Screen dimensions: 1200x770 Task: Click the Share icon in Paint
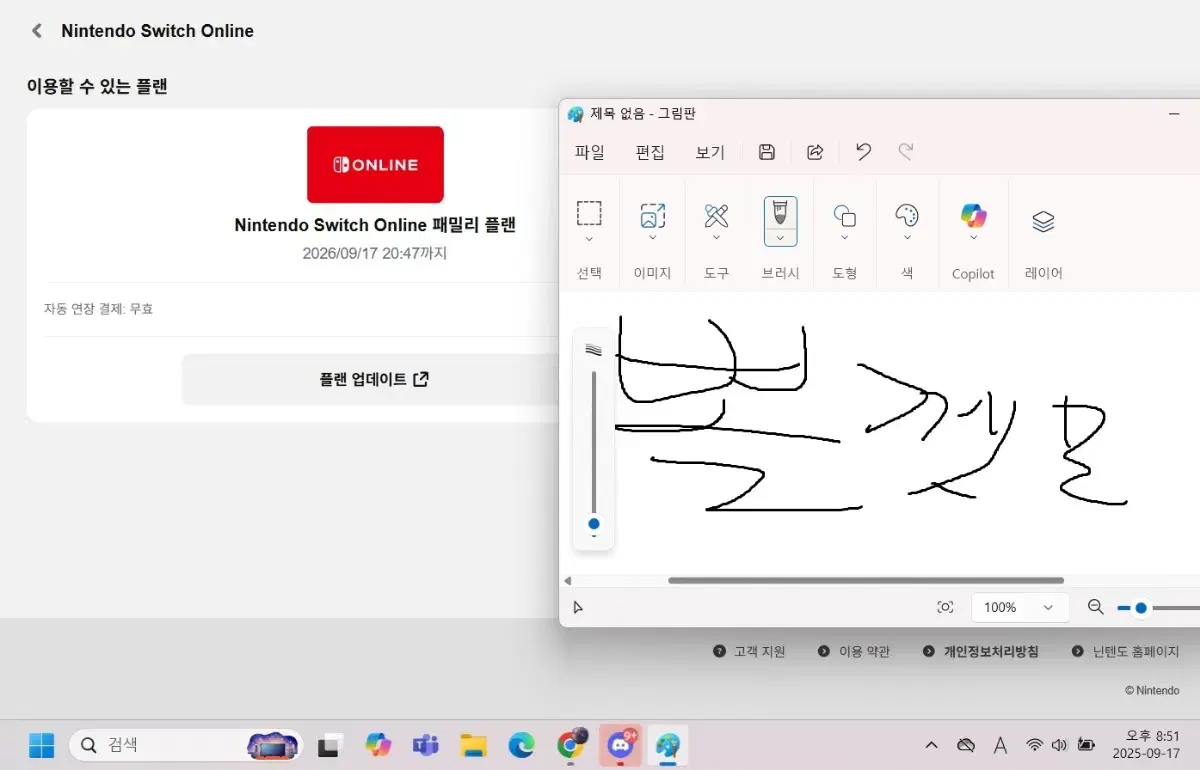814,151
